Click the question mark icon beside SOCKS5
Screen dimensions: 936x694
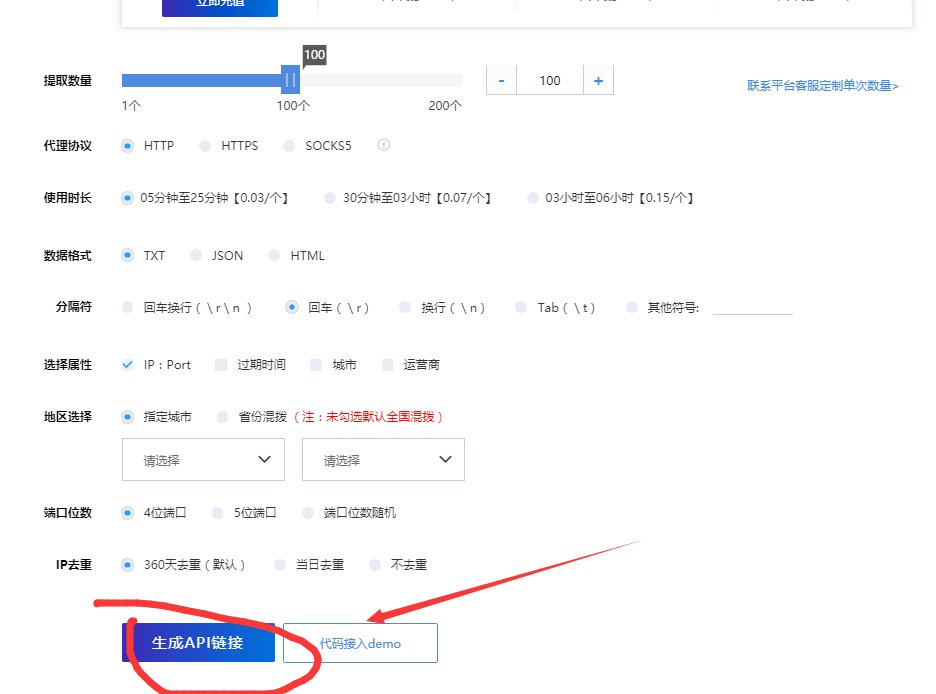point(382,145)
